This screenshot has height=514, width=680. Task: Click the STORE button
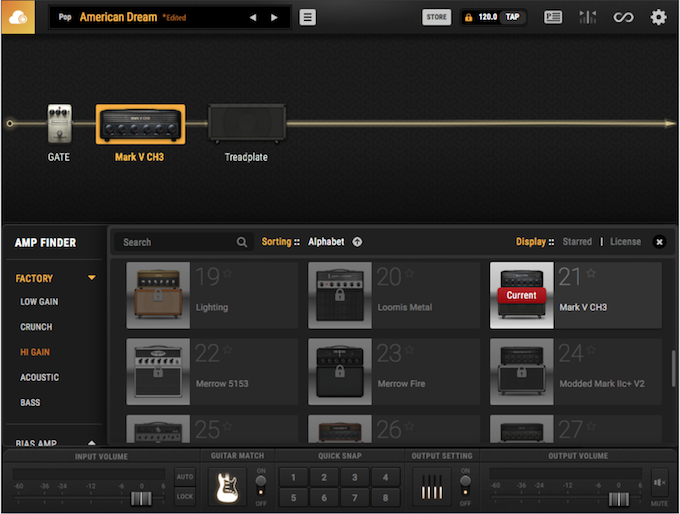coord(436,17)
